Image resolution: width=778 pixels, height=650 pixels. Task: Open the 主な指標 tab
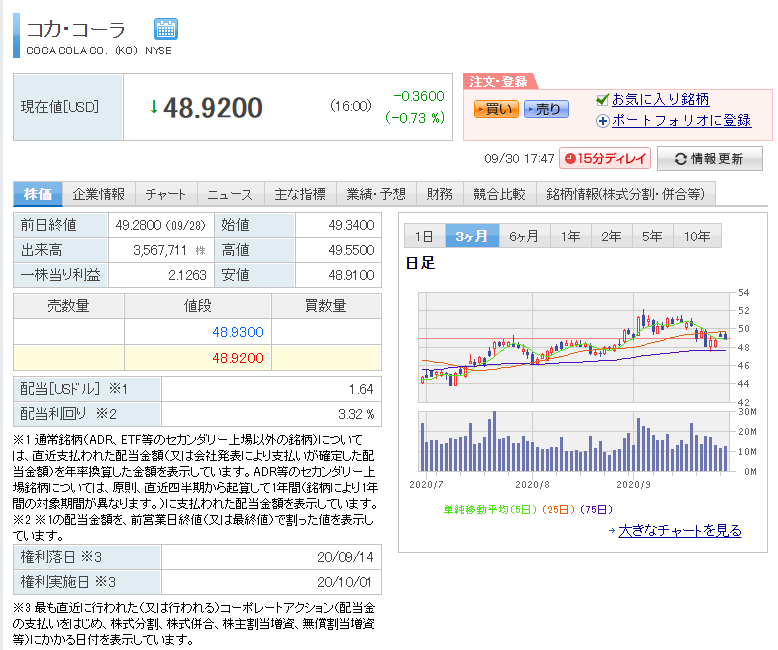(300, 194)
